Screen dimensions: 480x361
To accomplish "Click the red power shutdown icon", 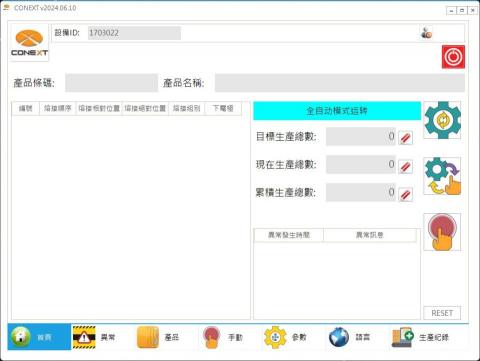I will pyautogui.click(x=453, y=57).
